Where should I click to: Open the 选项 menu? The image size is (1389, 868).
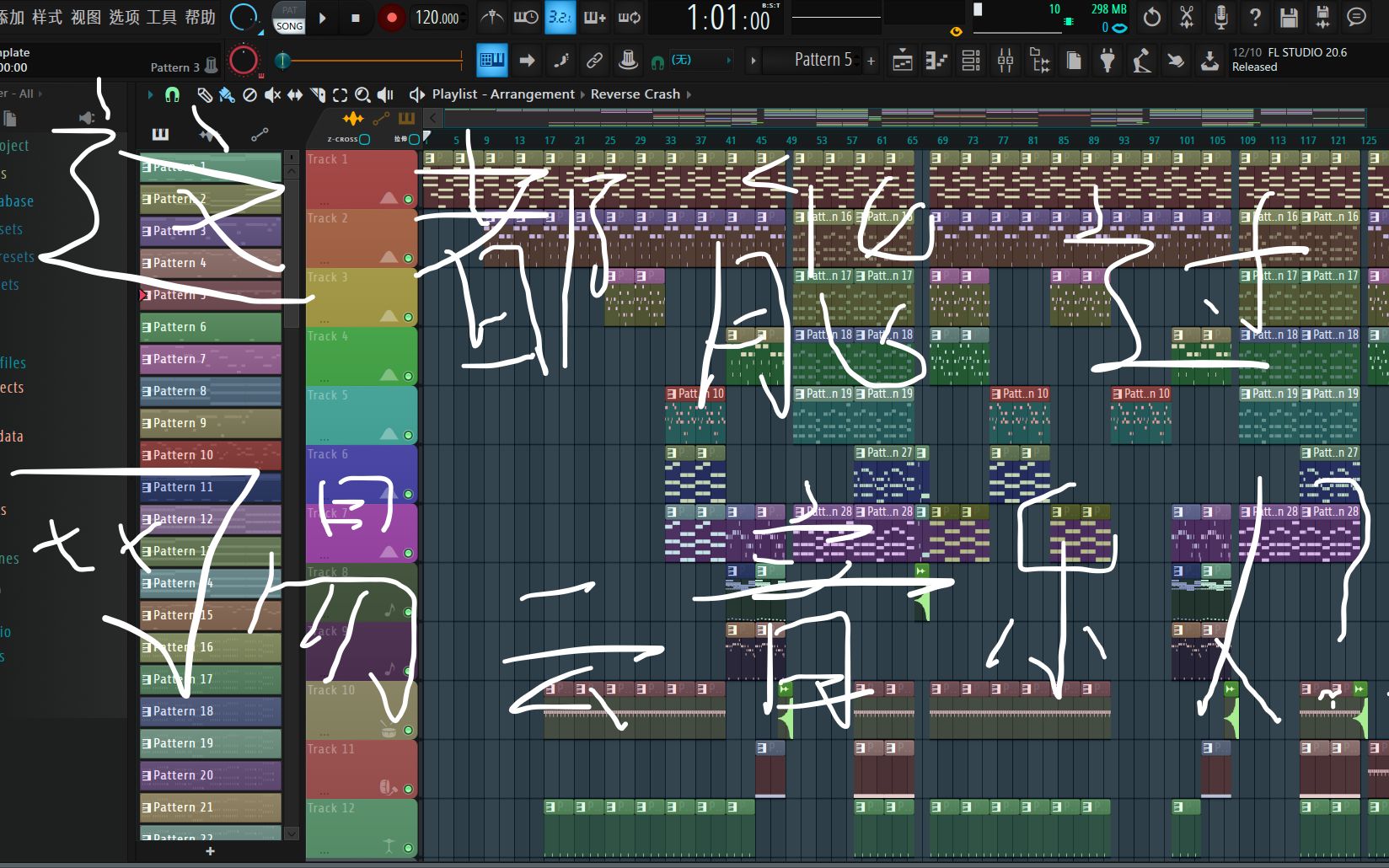pos(123,17)
